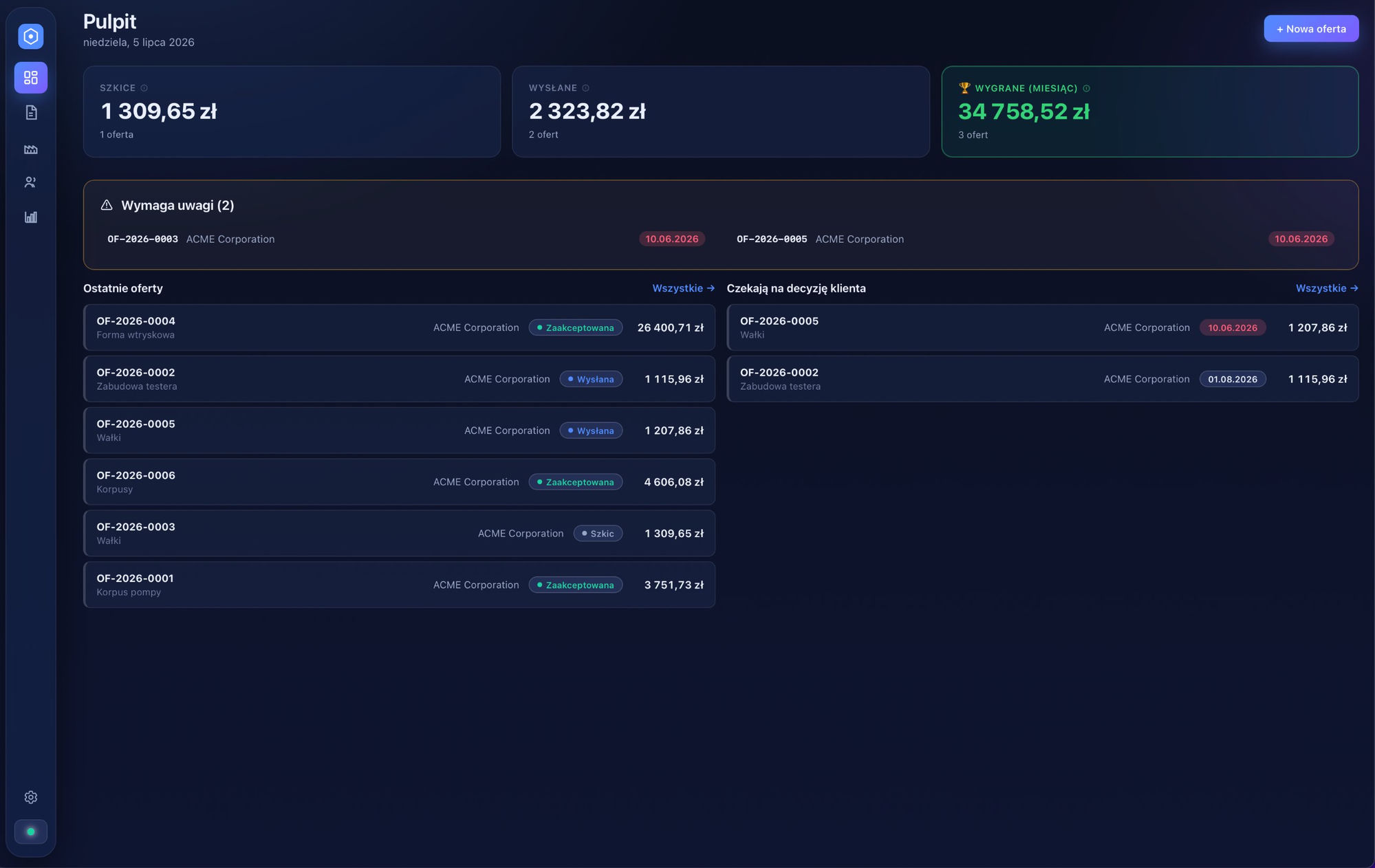Open the clients people icon in sidebar

click(x=31, y=182)
